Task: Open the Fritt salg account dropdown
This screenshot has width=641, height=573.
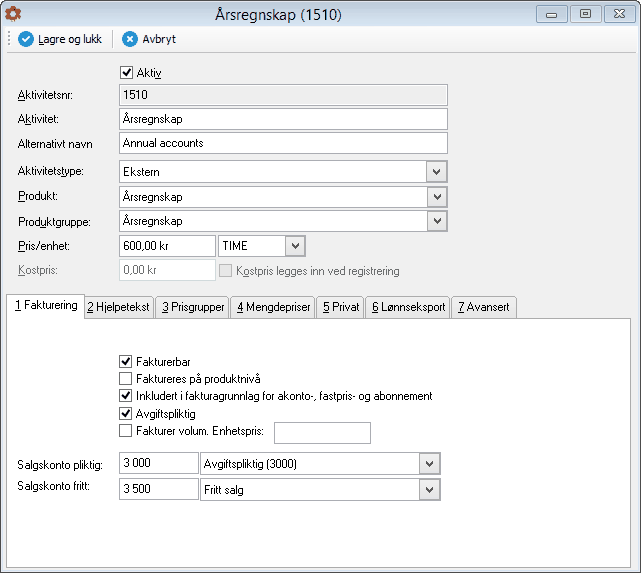Action: pos(429,490)
